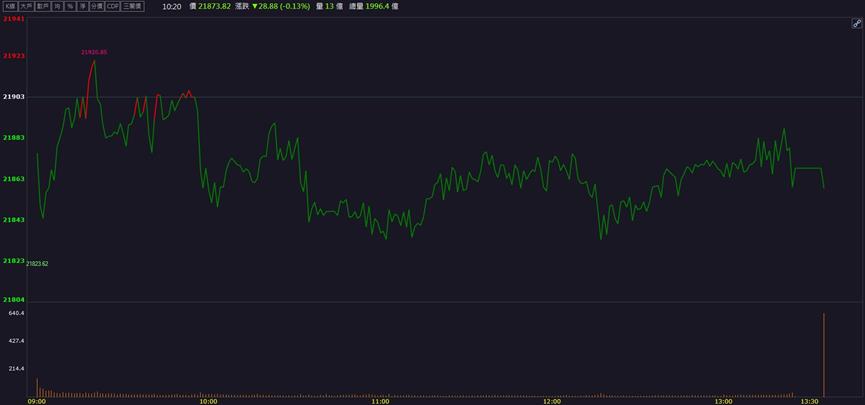
Task: Click the 10:20 time readout
Action: point(173,7)
